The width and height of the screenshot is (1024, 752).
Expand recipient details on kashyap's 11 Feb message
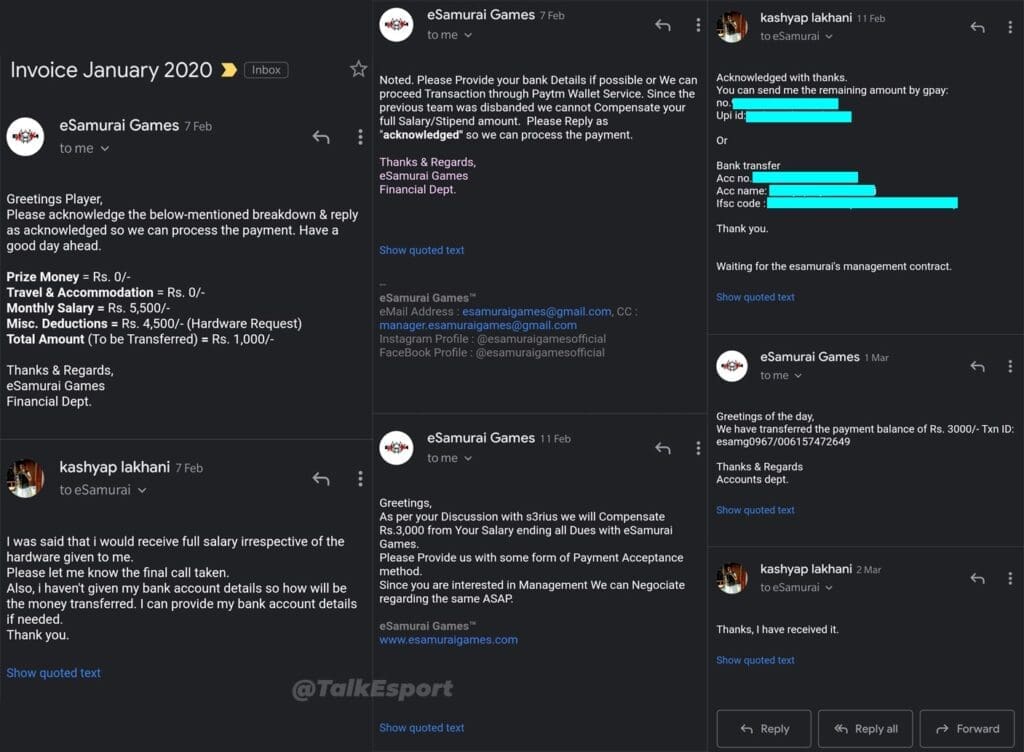coord(830,37)
